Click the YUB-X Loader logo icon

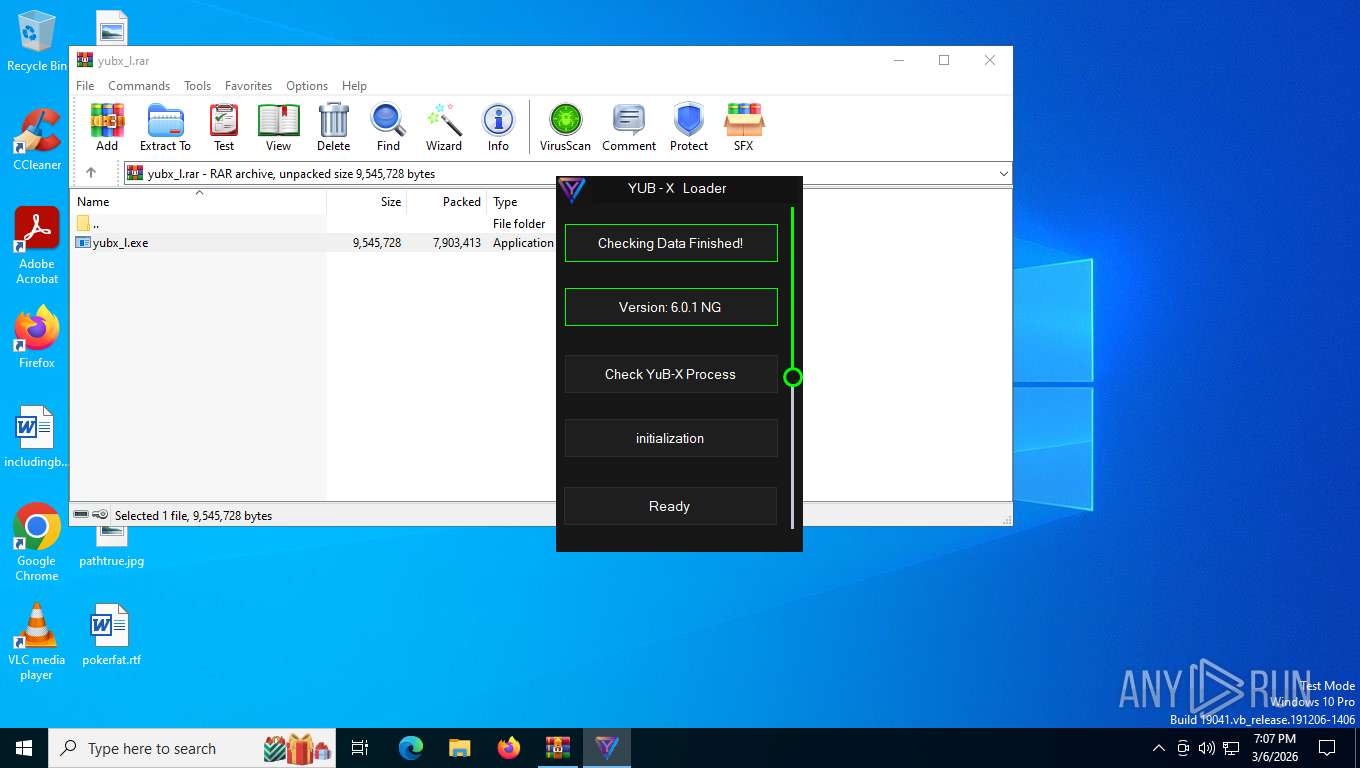point(572,189)
